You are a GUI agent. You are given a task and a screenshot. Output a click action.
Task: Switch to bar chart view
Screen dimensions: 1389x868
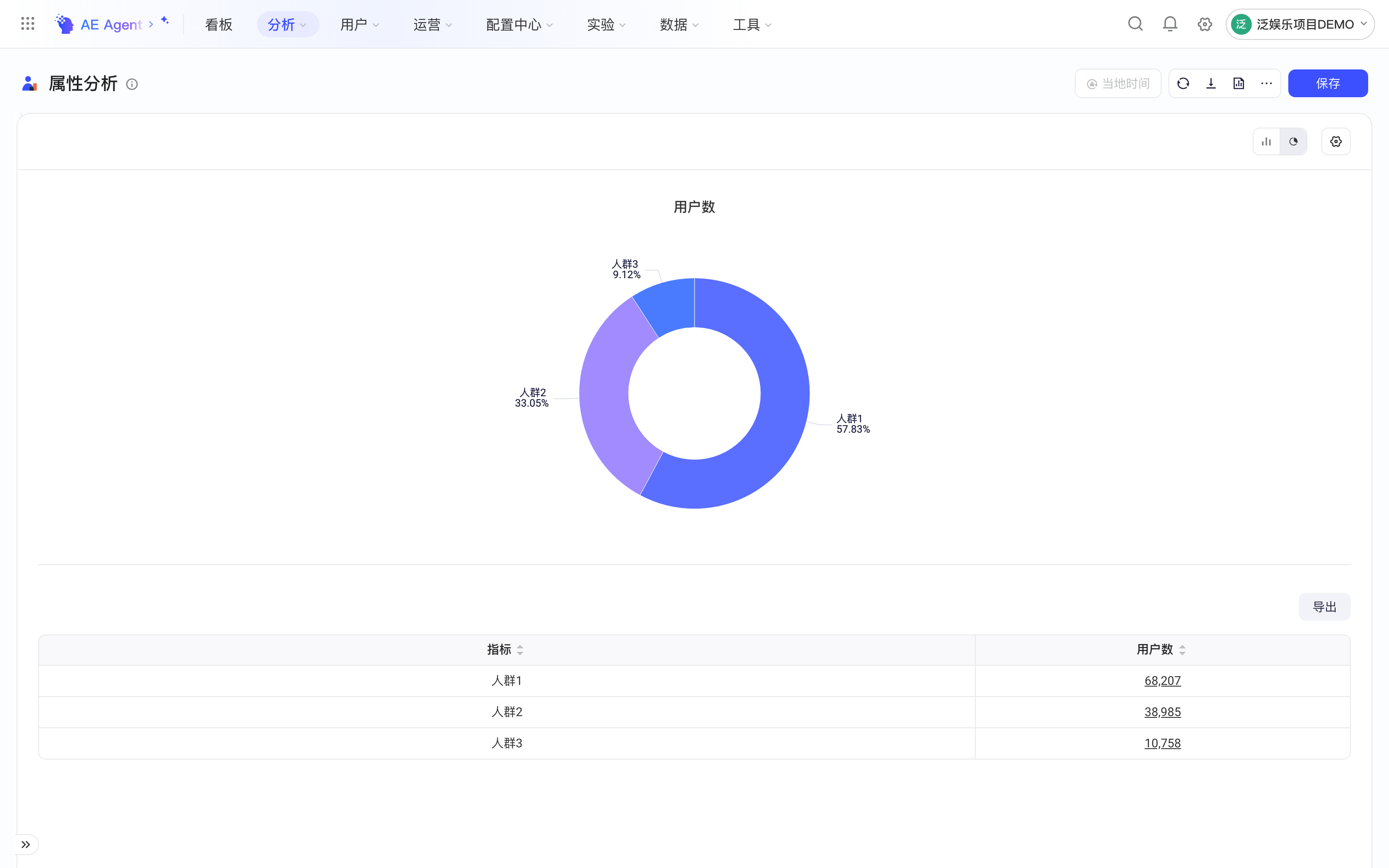[x=1266, y=141]
